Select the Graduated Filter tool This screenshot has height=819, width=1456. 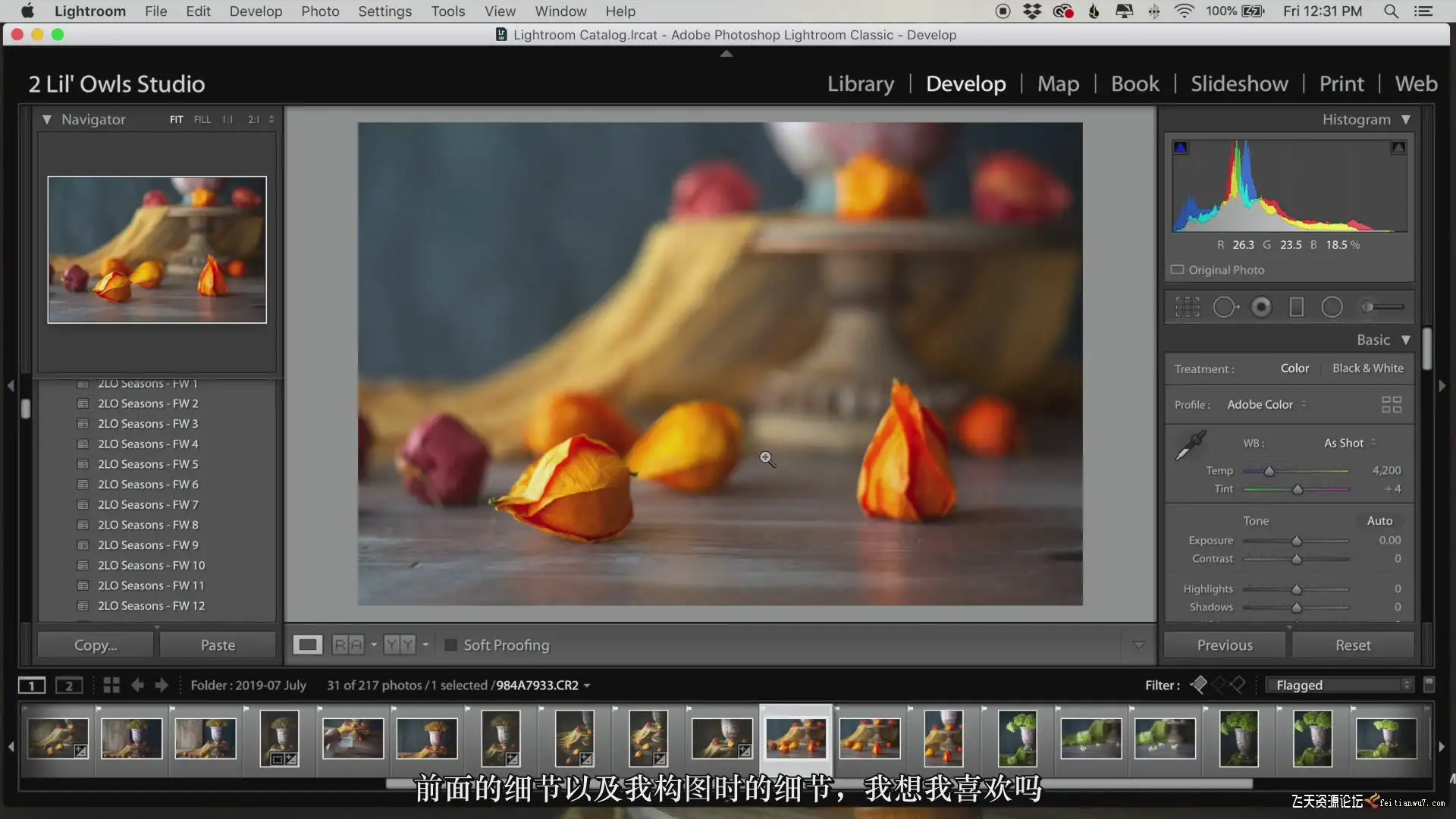click(1297, 307)
